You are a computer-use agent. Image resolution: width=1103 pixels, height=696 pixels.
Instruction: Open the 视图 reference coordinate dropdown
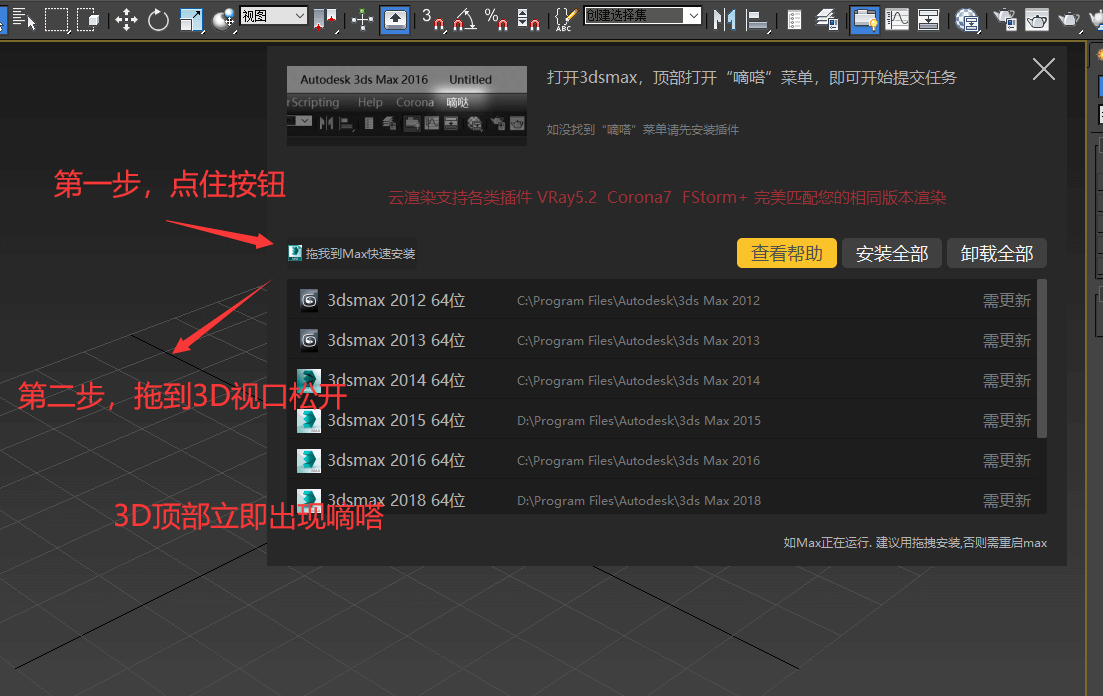coord(274,15)
